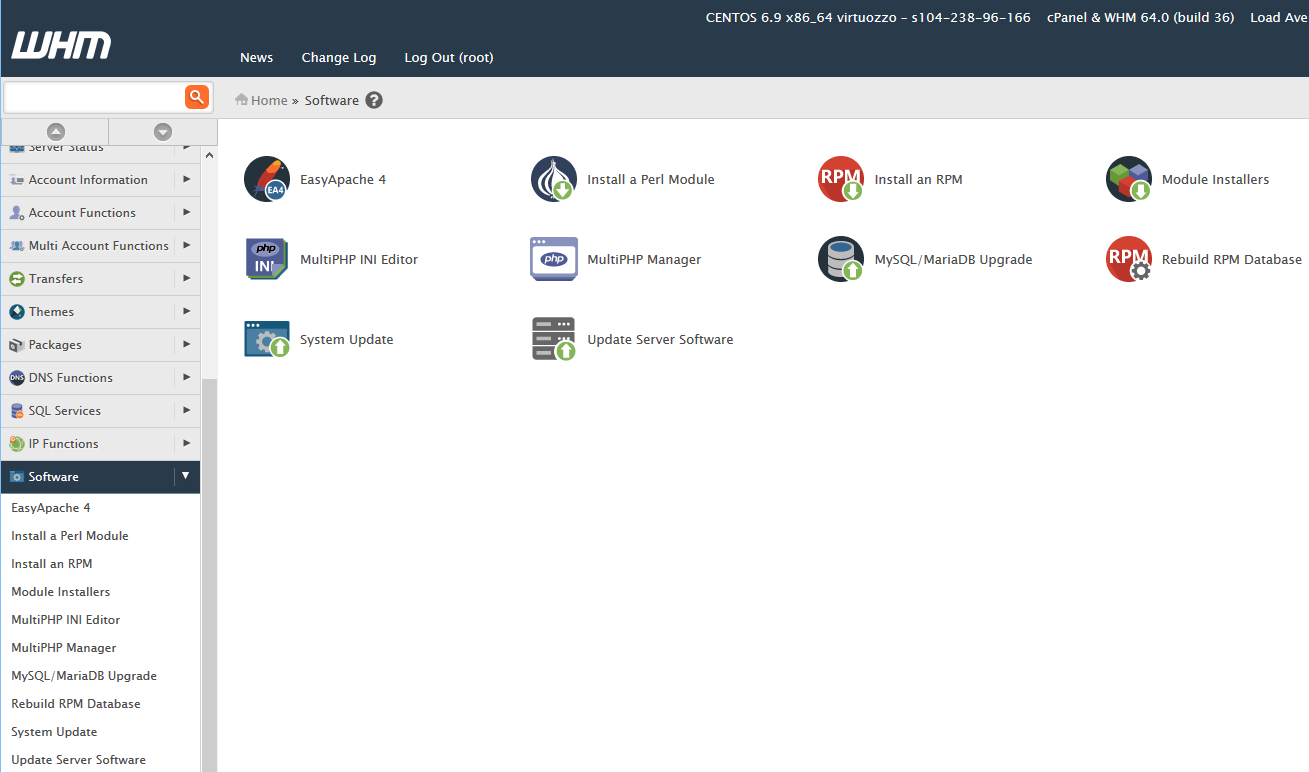Click the Account Information sidebar icon
The image size is (1309, 772).
pyautogui.click(x=17, y=180)
